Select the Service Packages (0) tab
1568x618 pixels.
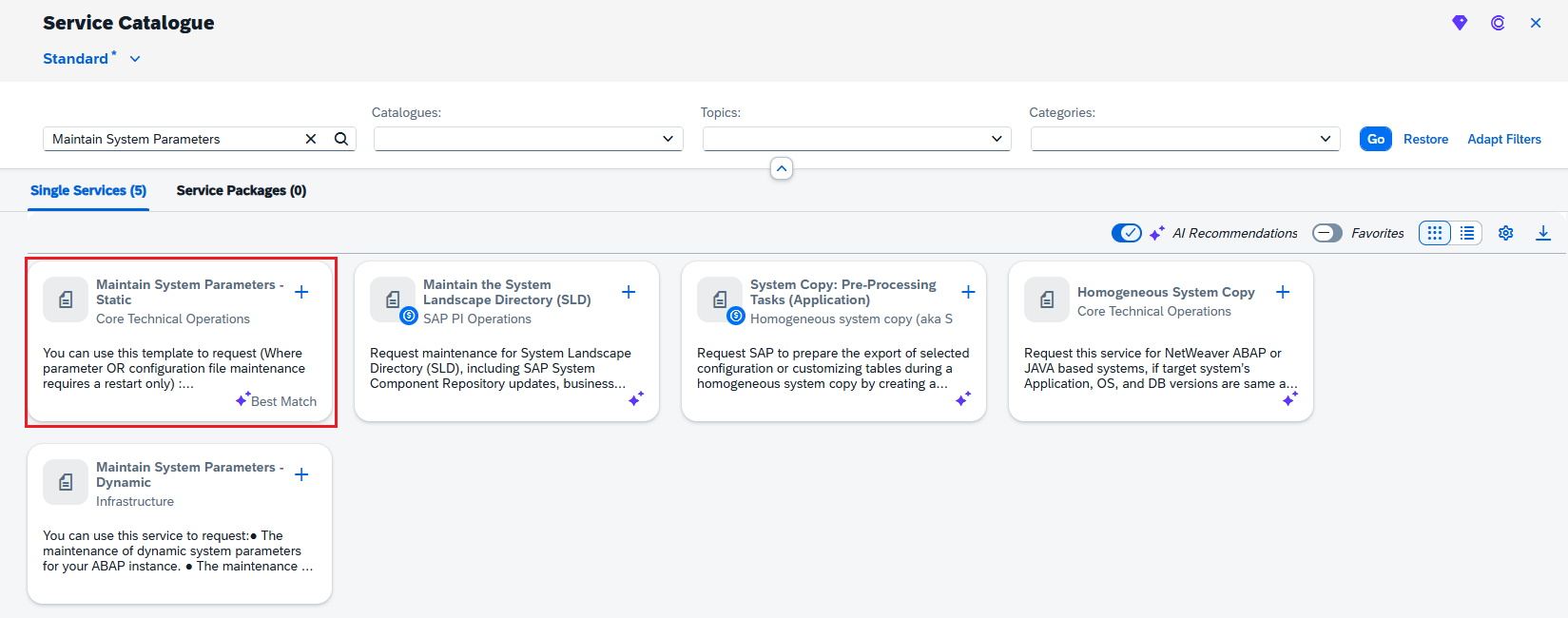coord(242,190)
